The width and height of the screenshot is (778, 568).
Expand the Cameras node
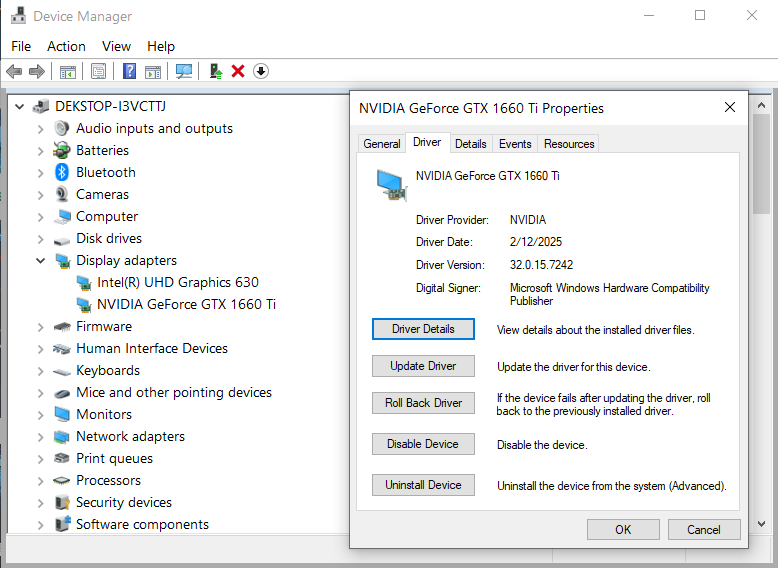coord(41,195)
